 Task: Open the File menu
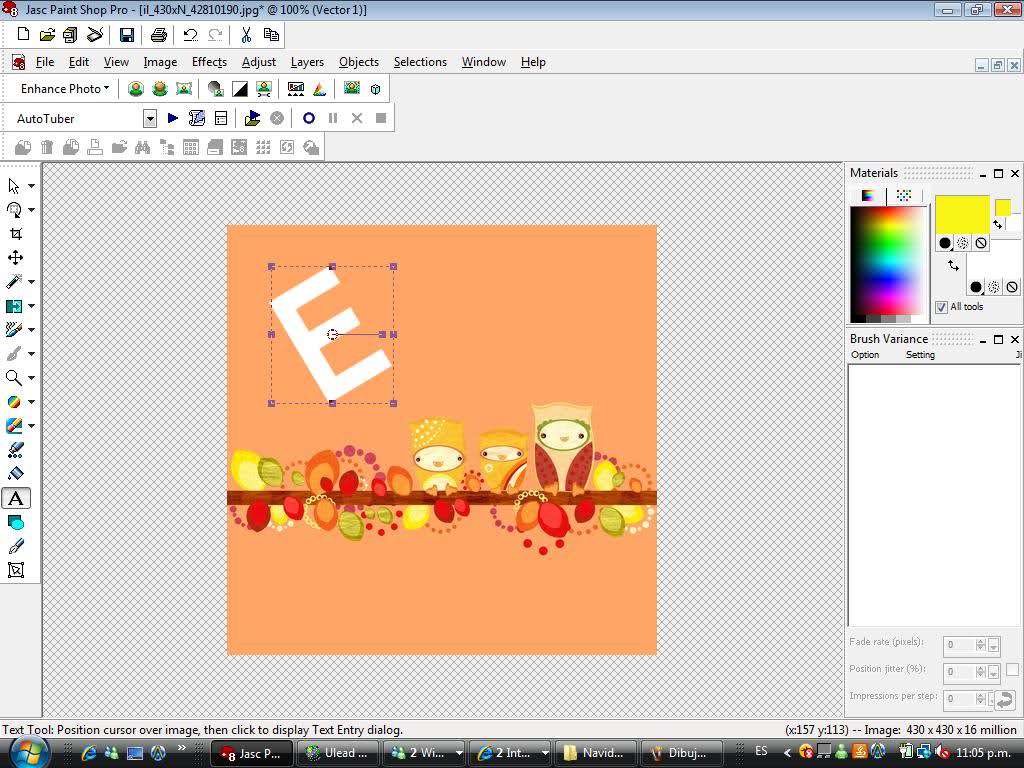[44, 62]
